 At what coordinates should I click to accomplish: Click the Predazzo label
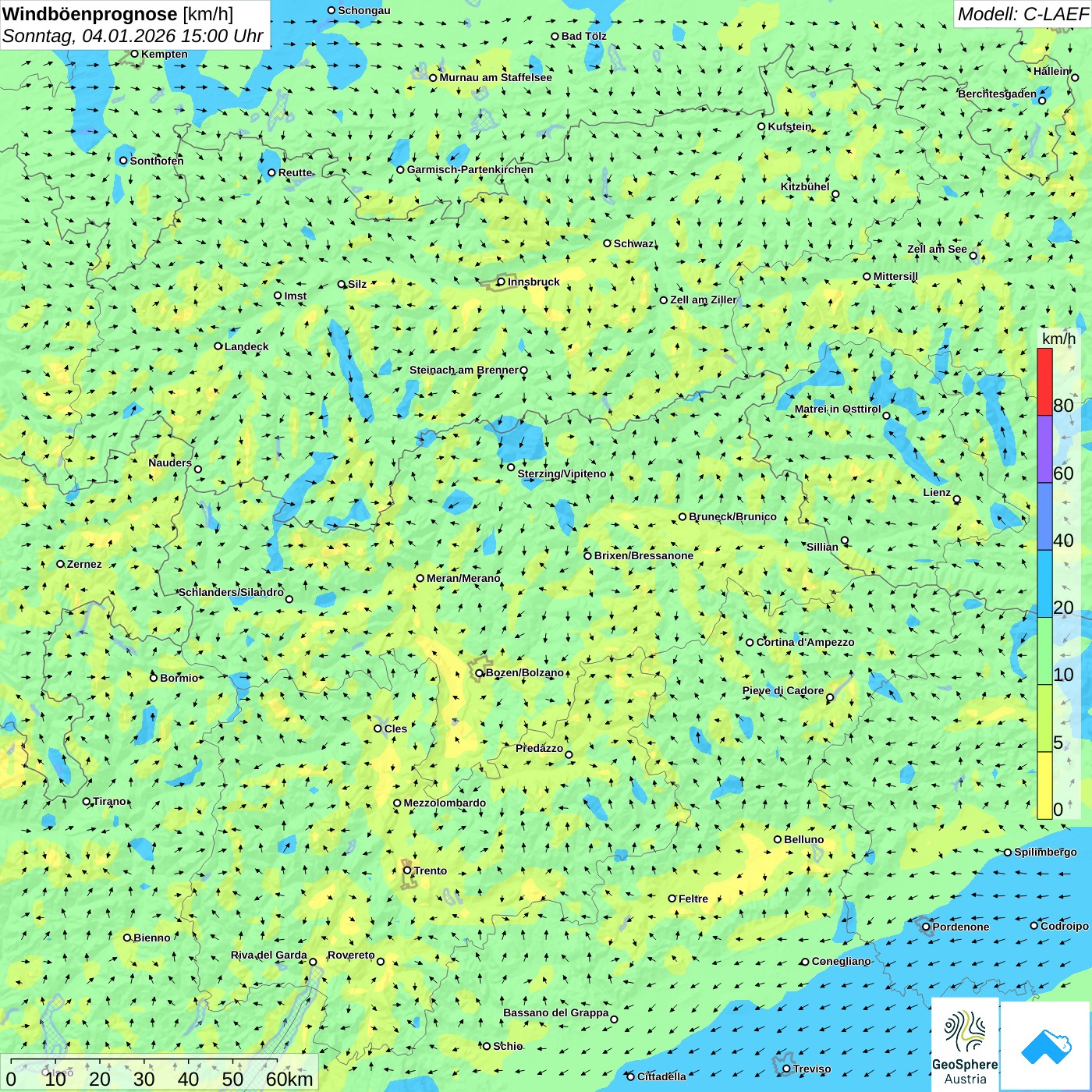(539, 748)
